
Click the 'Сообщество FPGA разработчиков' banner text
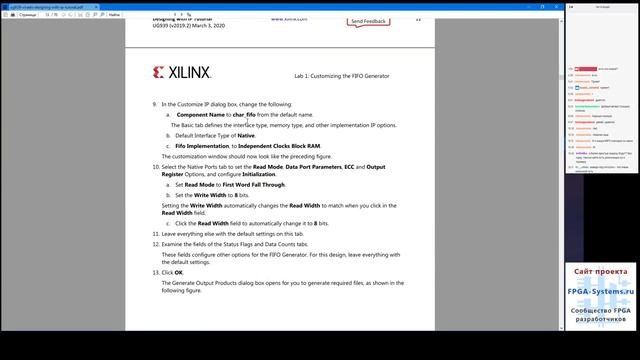[x=600, y=315]
